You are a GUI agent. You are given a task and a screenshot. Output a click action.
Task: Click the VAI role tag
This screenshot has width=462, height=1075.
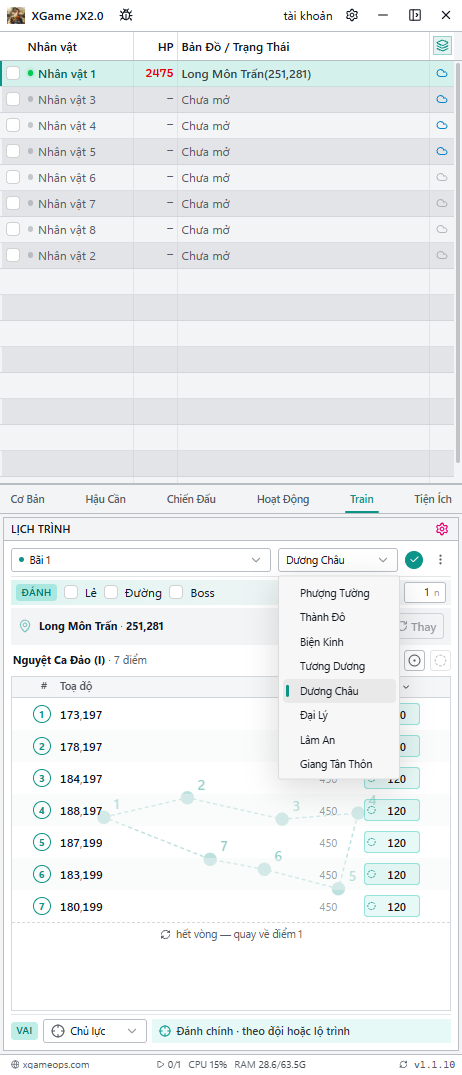click(x=24, y=1030)
